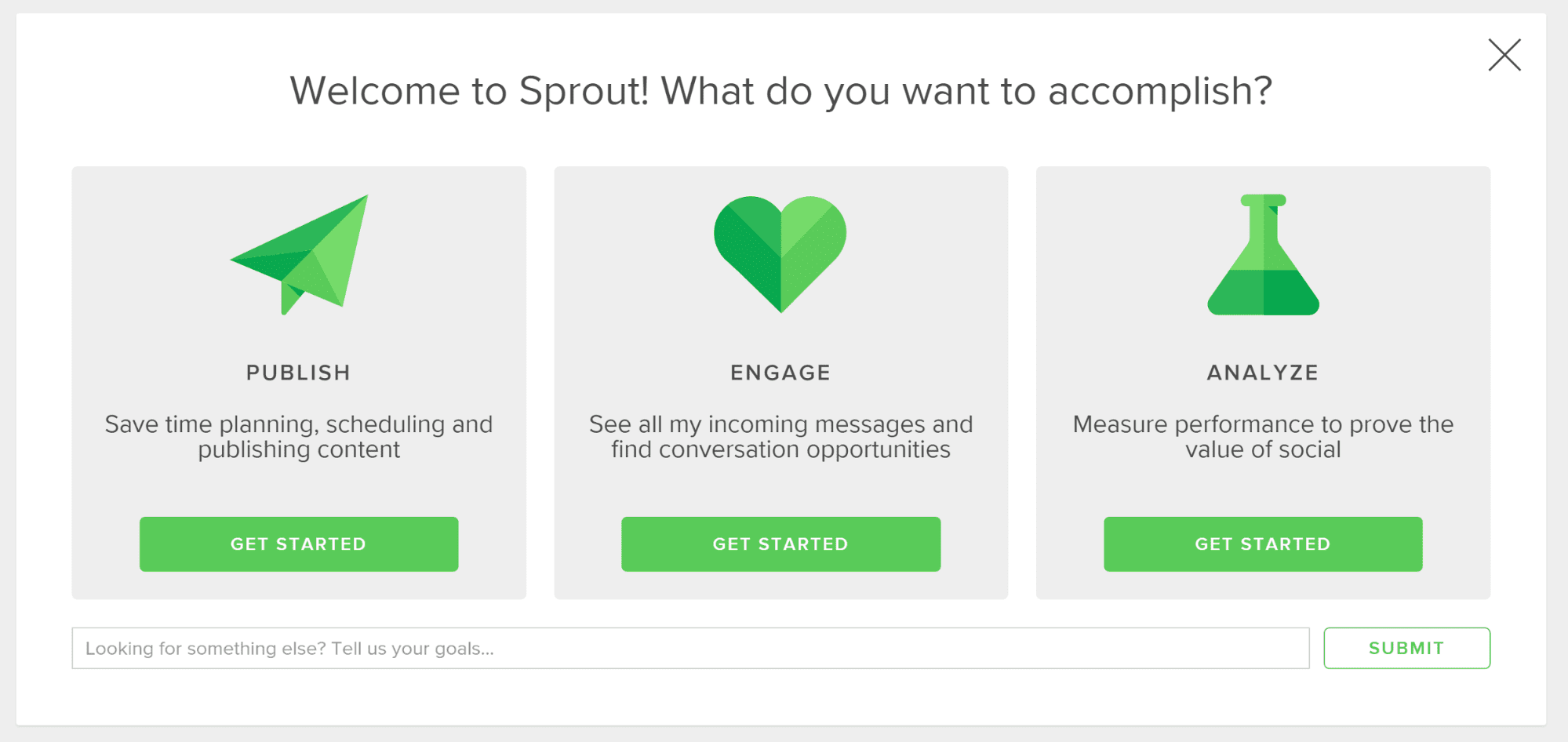This screenshot has width=1568, height=742.
Task: Click the "Welcome to Sprout!" title
Action: coord(780,91)
